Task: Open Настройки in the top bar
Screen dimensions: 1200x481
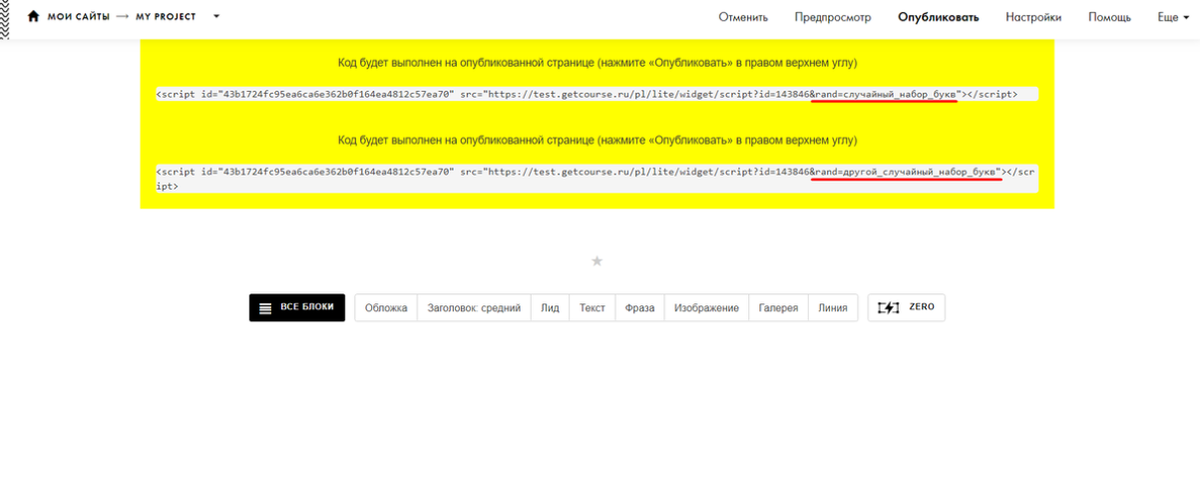Action: (x=1033, y=17)
